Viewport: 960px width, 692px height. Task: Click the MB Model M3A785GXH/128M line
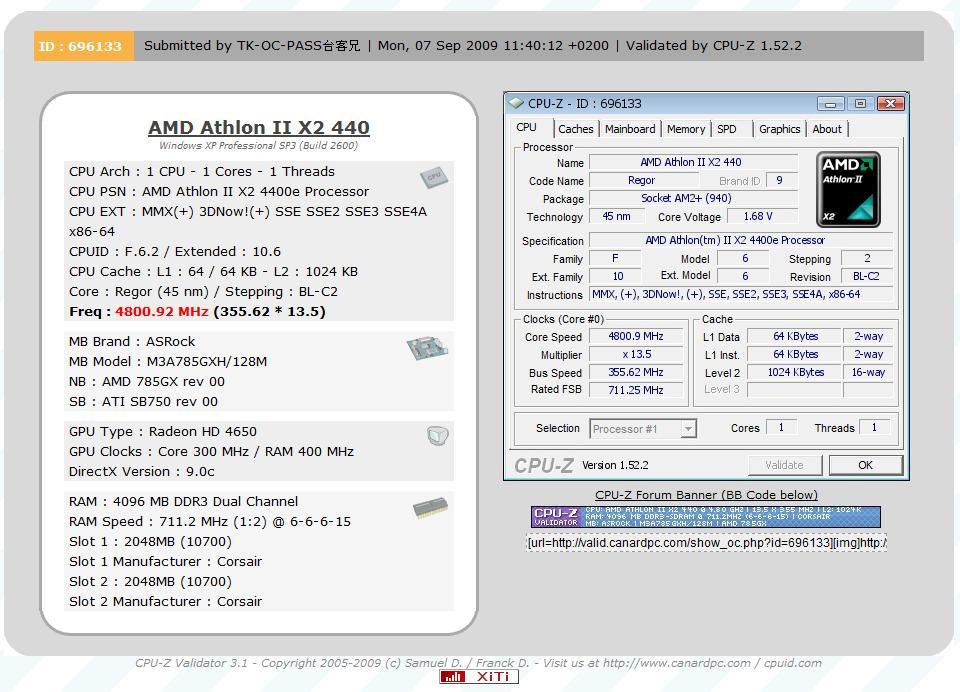coord(168,361)
